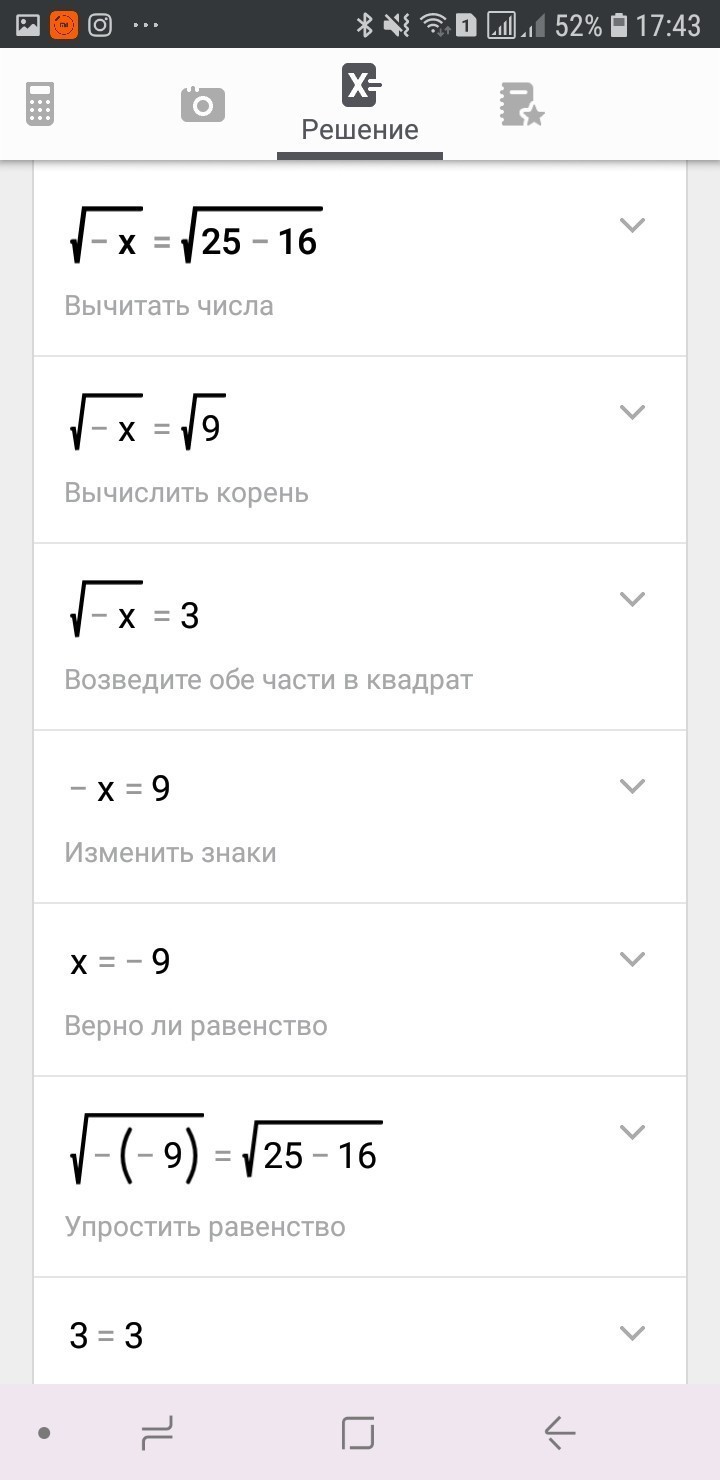This screenshot has height=1480, width=720.
Task: Tap the navigation bar dot indicator
Action: pyautogui.click(x=44, y=1434)
